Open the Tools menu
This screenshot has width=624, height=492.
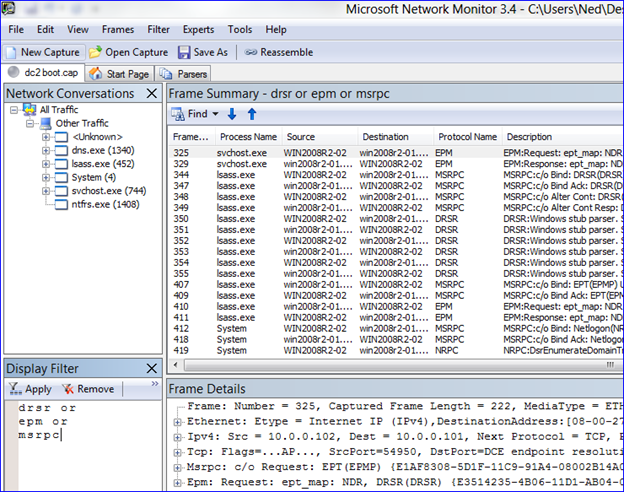coord(240,29)
